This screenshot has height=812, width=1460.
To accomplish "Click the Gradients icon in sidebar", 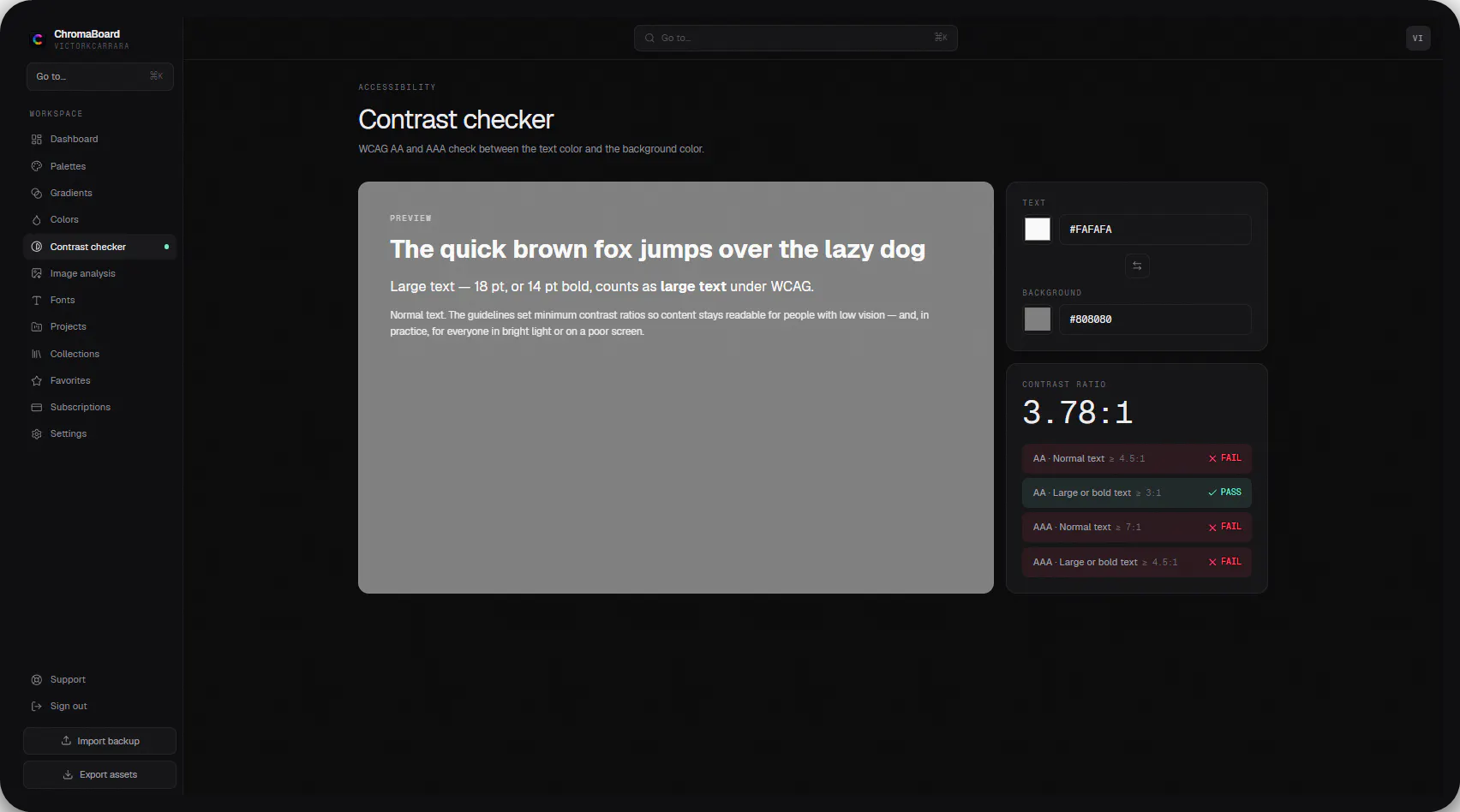I will coord(36,193).
